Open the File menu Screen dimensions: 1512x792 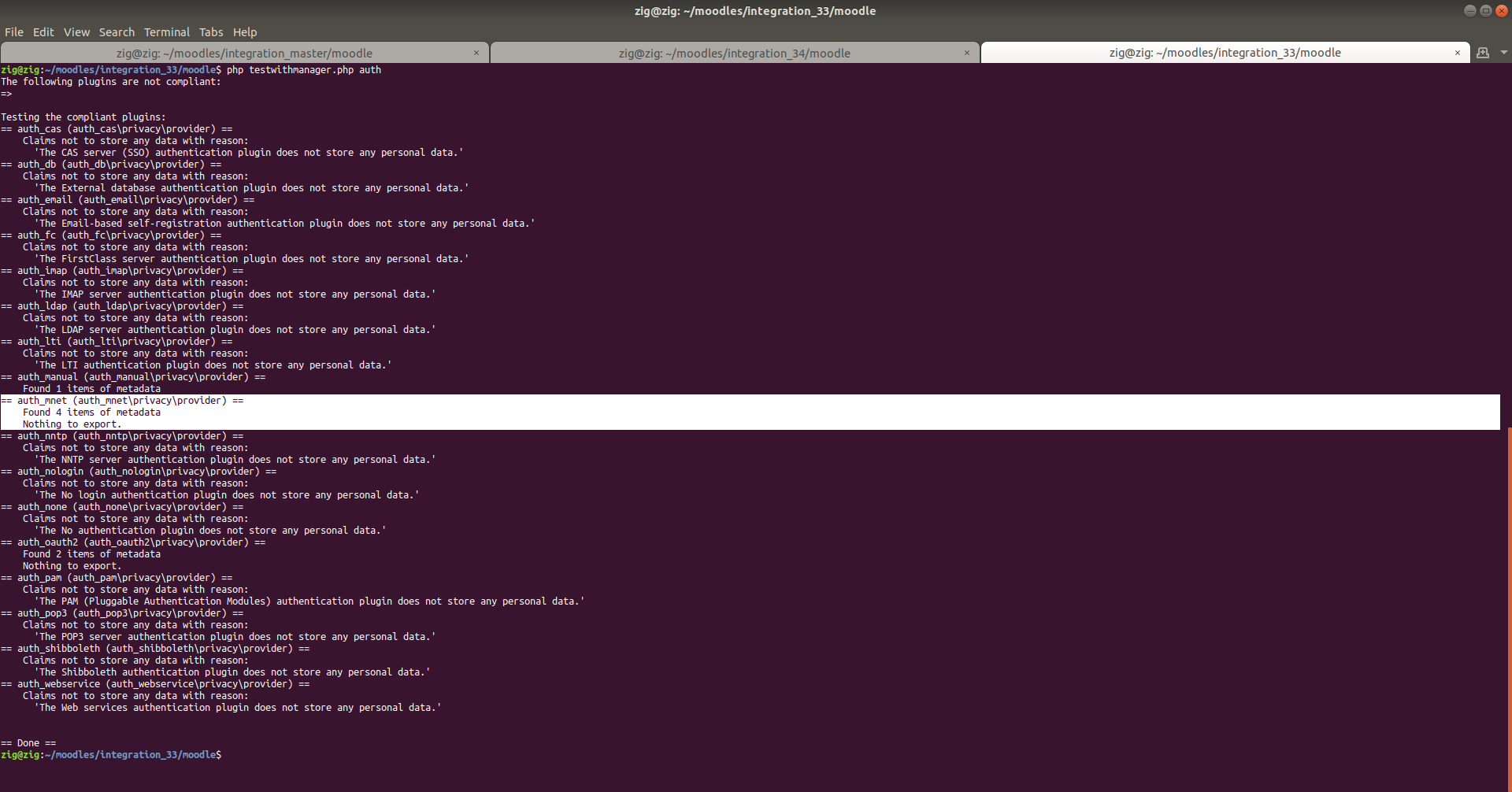click(14, 32)
